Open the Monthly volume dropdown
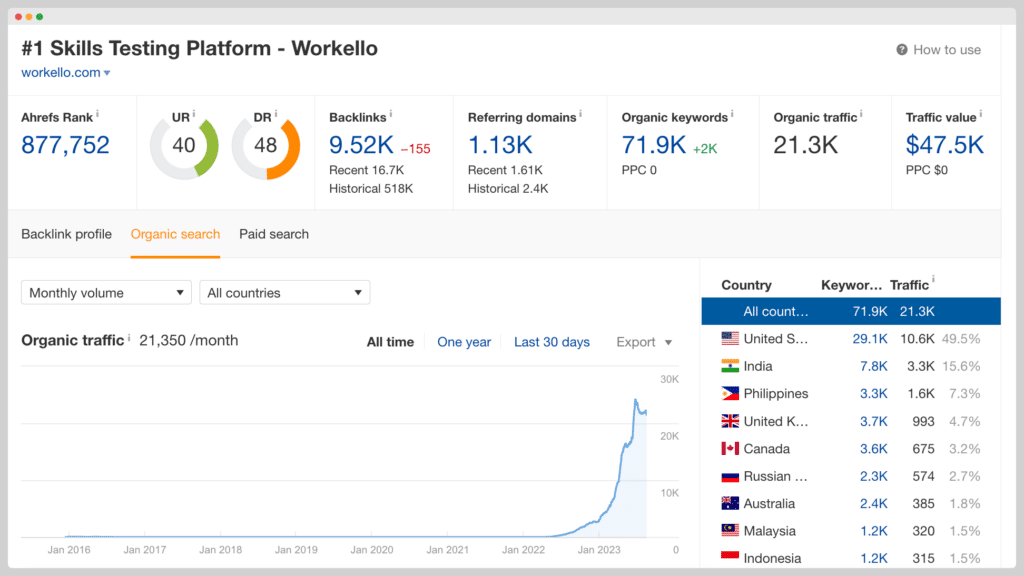 tap(106, 293)
